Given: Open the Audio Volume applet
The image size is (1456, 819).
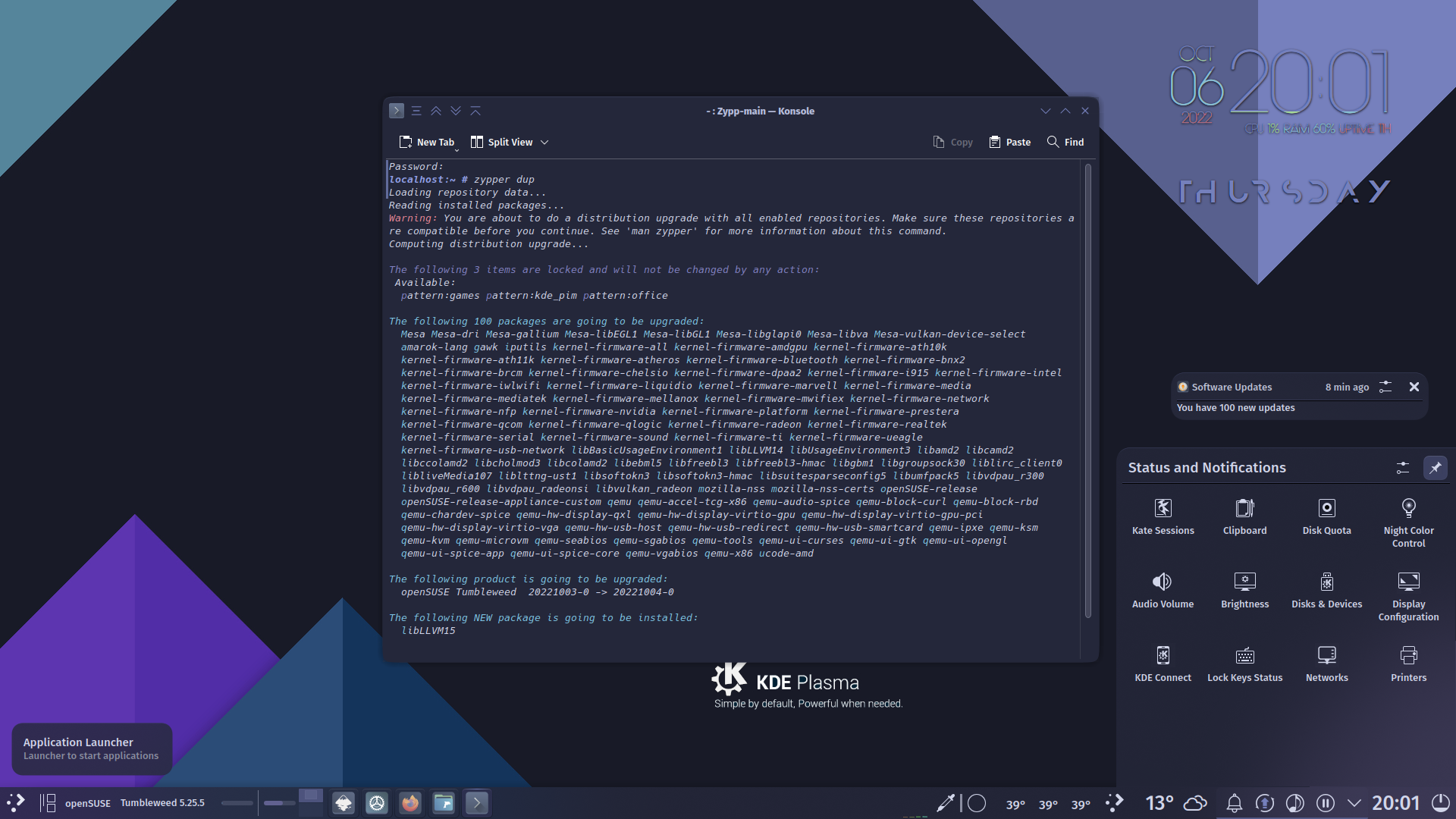Looking at the screenshot, I should click(x=1163, y=589).
